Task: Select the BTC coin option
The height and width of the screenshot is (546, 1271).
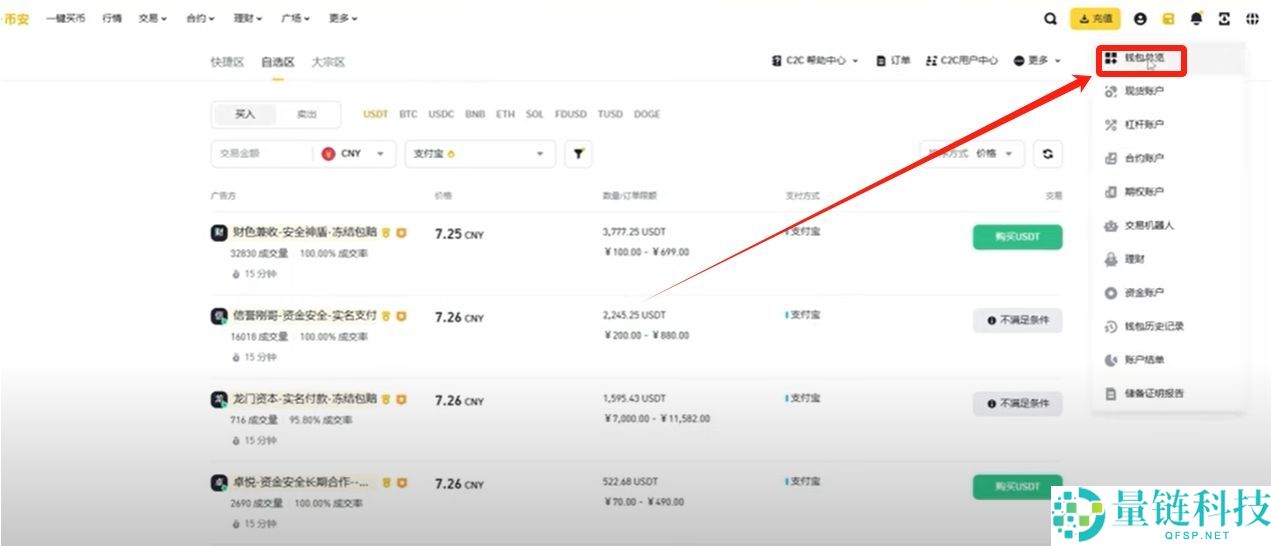Action: [x=408, y=114]
